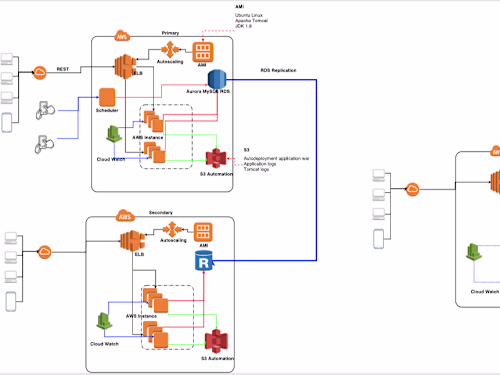Select the AWS cloud badge on Primary region
The height and width of the screenshot is (375, 500).
click(x=122, y=36)
